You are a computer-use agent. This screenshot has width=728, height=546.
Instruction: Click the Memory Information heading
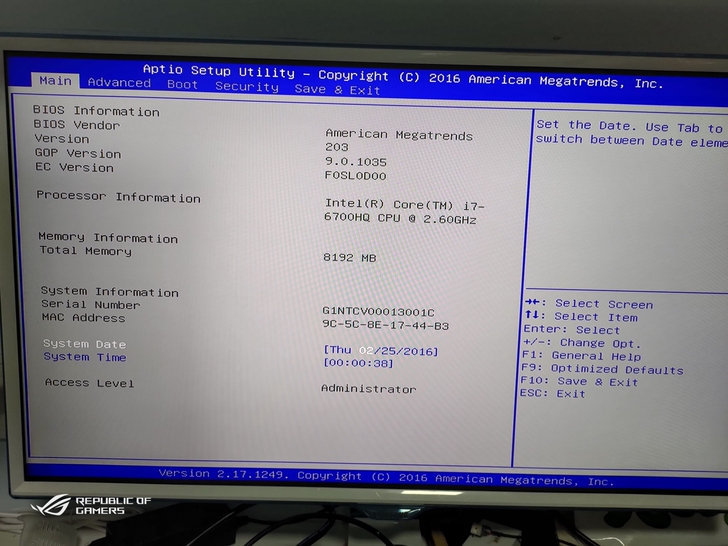pos(108,237)
